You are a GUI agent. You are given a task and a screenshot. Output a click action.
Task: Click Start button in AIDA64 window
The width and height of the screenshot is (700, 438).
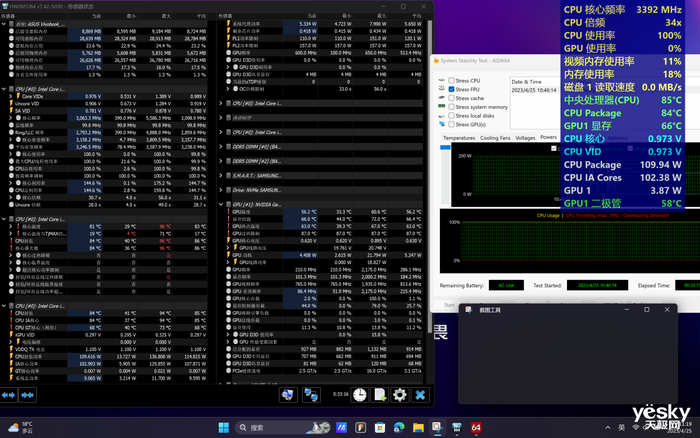click(x=449, y=305)
